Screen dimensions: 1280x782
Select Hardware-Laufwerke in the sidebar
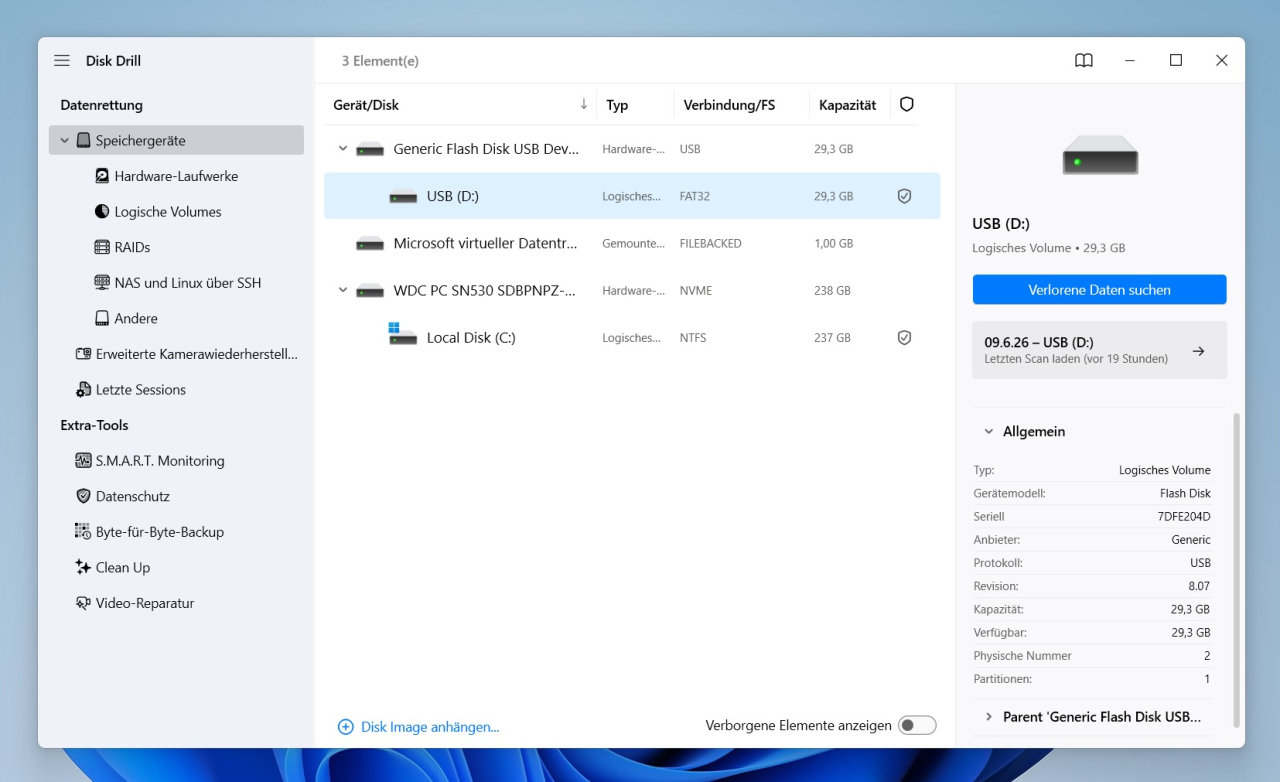(176, 176)
